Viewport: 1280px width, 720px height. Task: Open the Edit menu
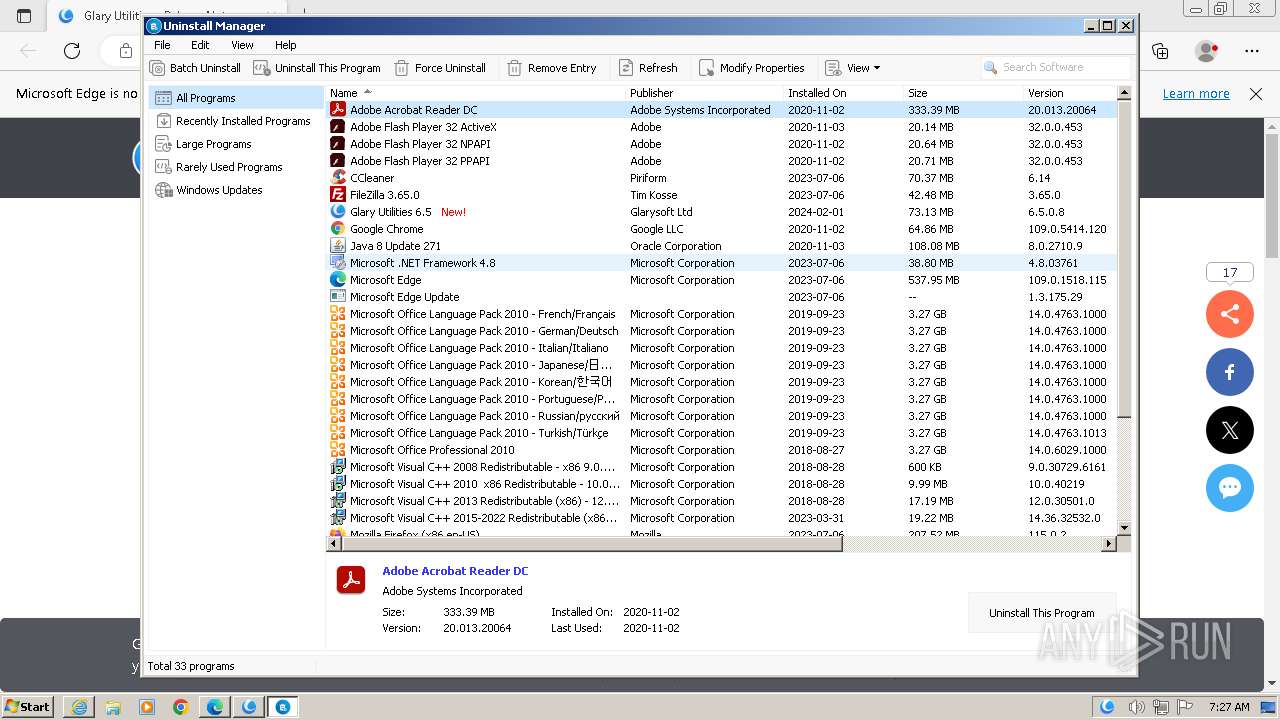[x=200, y=45]
